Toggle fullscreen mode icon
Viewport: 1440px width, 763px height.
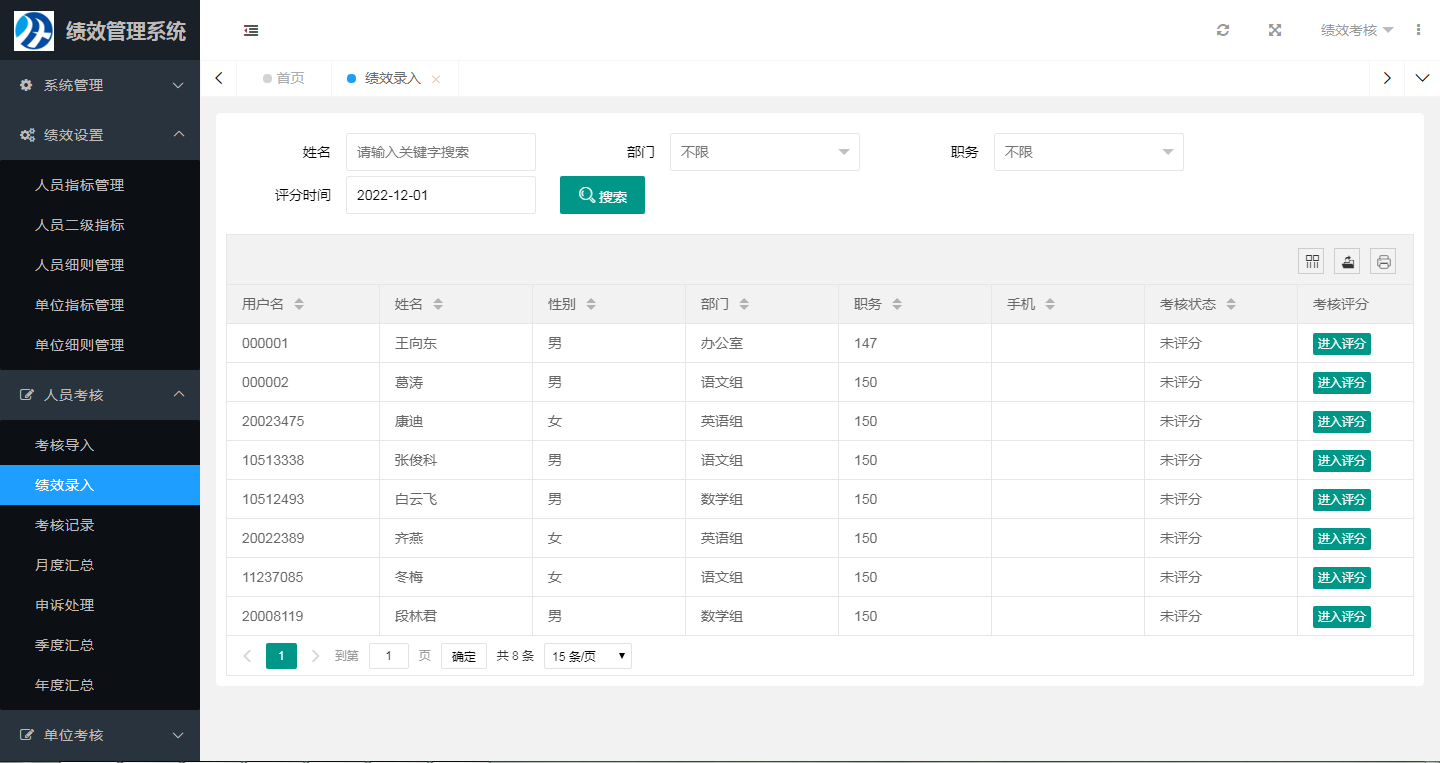[1275, 30]
